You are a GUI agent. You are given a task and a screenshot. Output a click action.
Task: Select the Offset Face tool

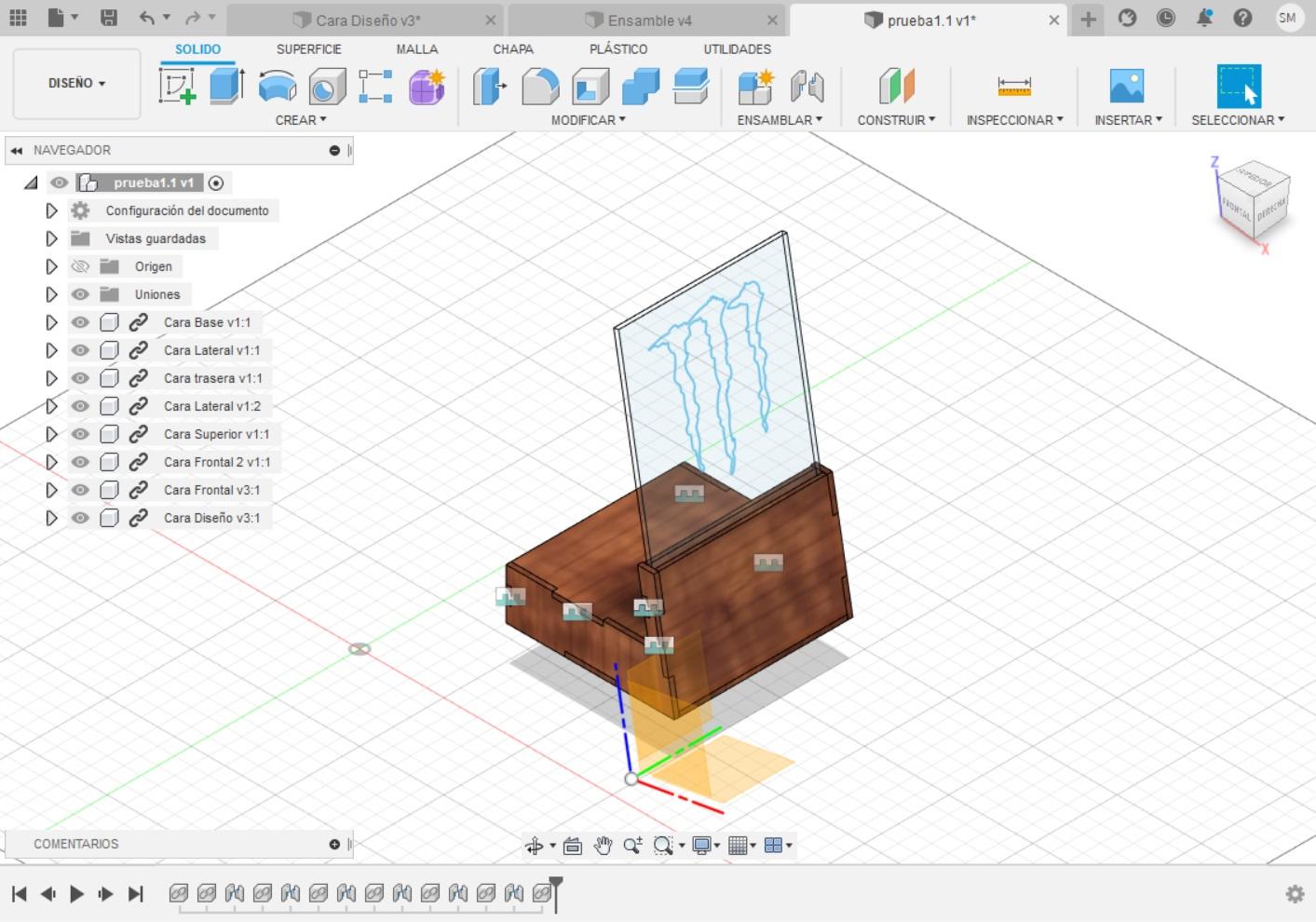pos(691,87)
